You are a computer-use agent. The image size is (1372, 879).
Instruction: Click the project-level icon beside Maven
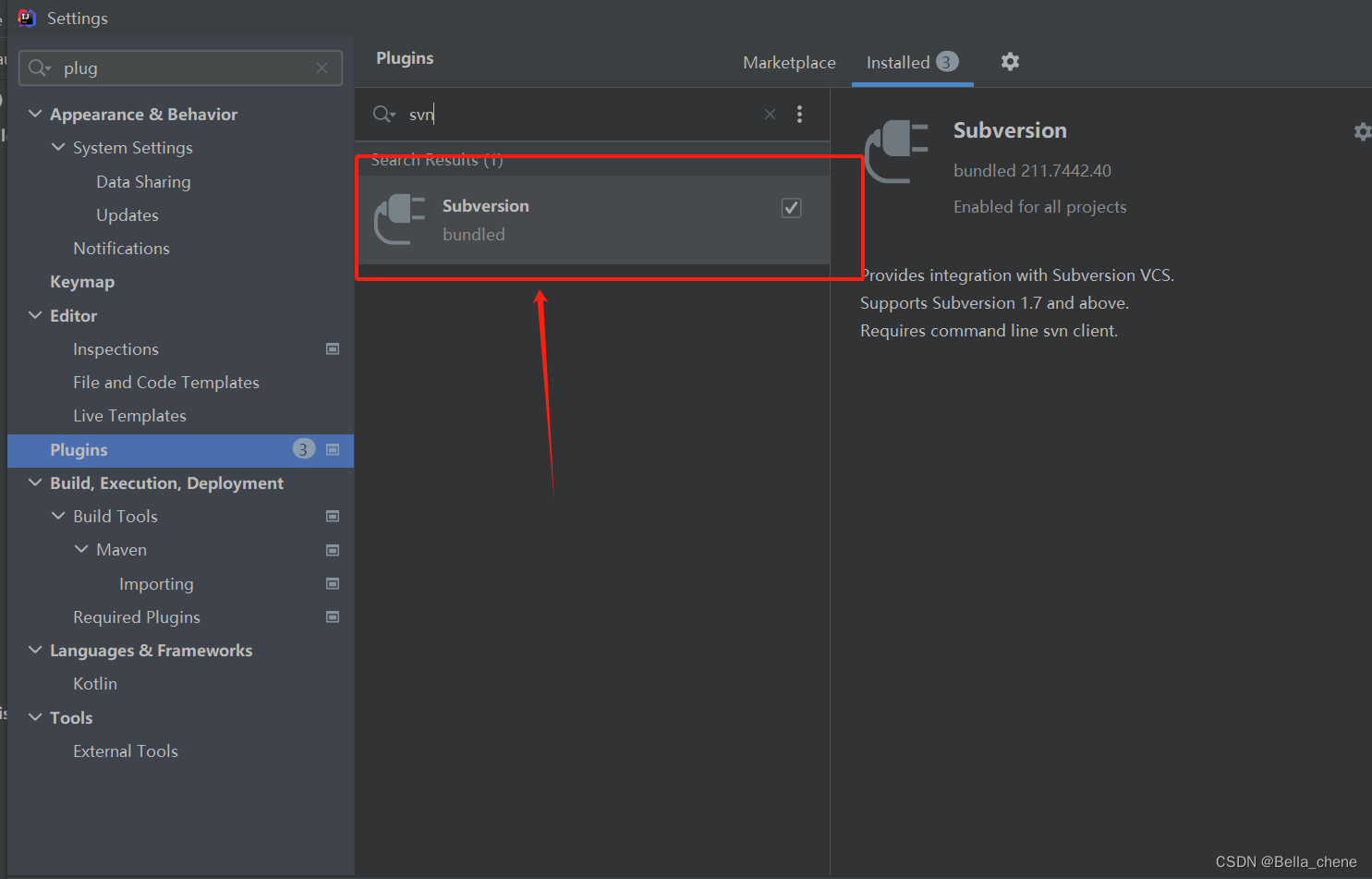333,550
